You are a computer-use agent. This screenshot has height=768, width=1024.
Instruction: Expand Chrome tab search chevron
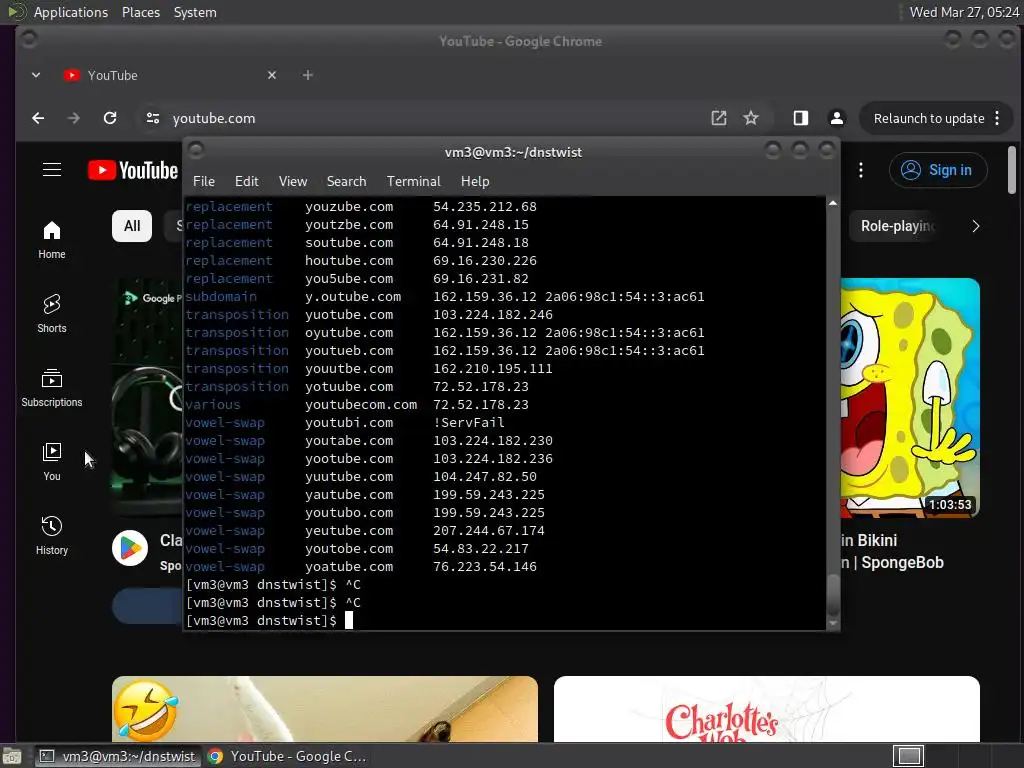click(x=36, y=75)
